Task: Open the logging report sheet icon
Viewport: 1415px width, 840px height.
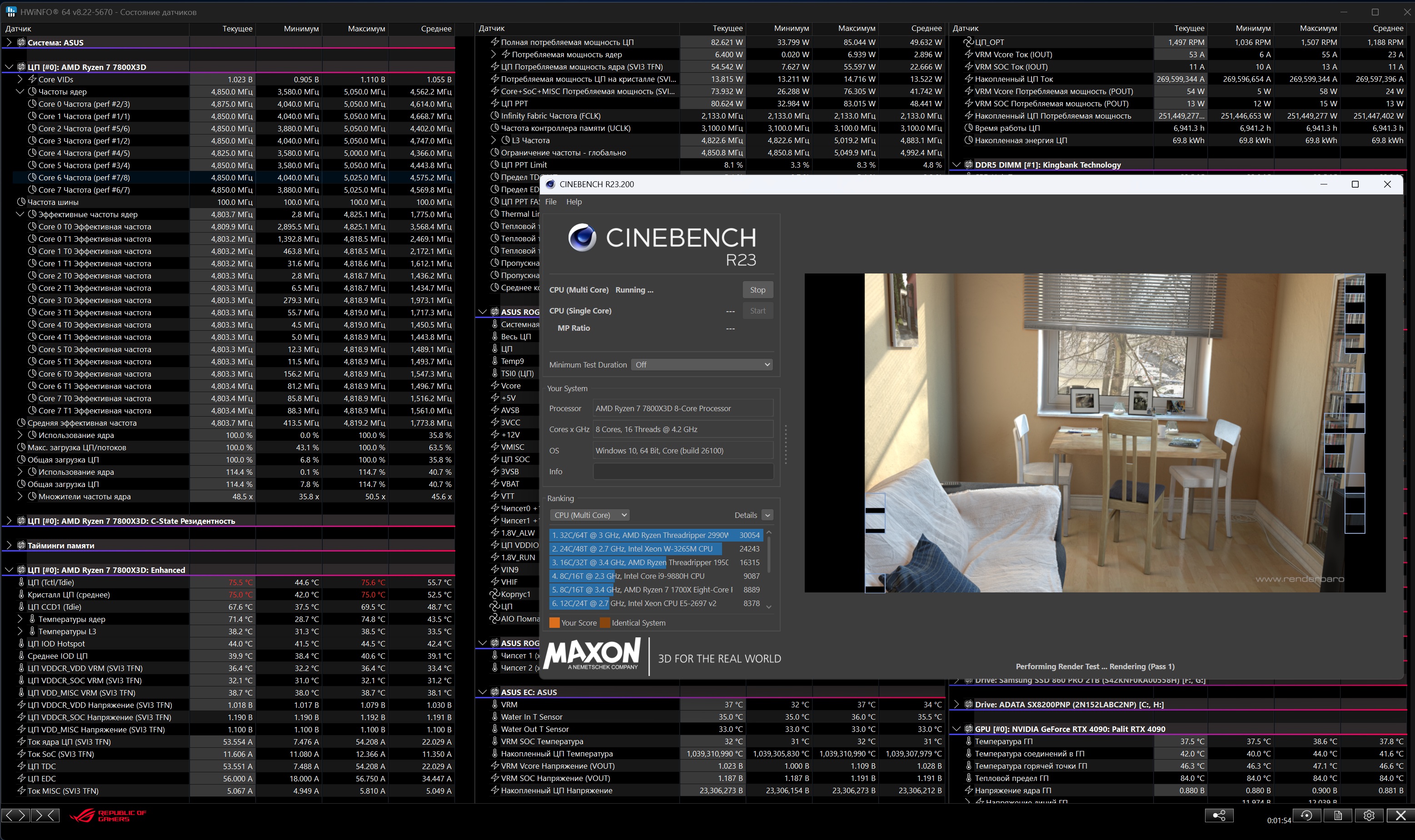Action: (1337, 815)
